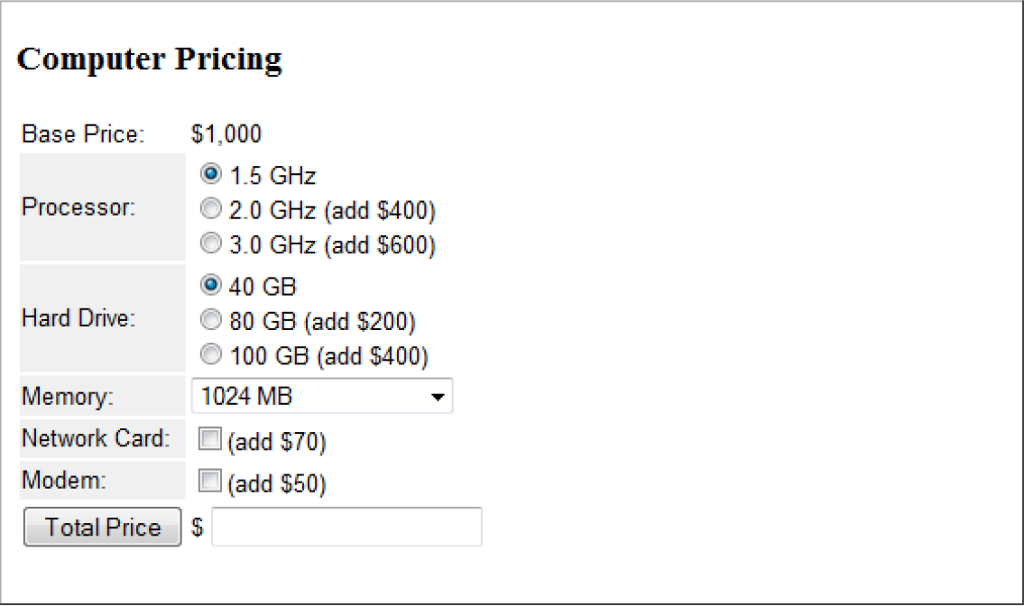Click inside the total price field
1024x606 pixels.
coord(345,526)
